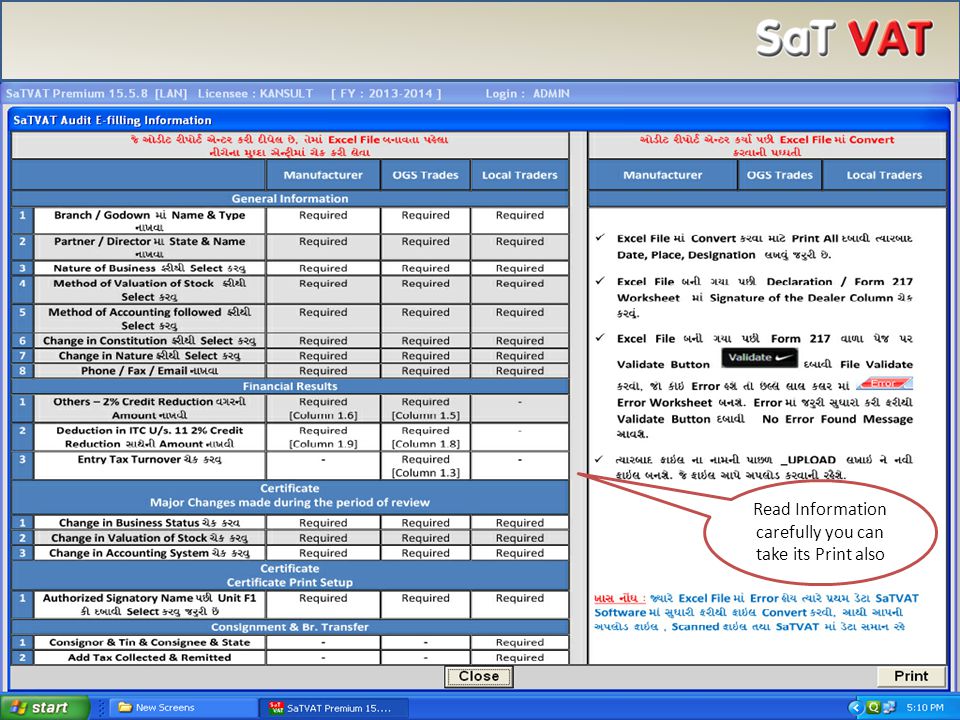The image size is (960, 720).
Task: Select Local Traders header in left table
Action: tap(520, 175)
